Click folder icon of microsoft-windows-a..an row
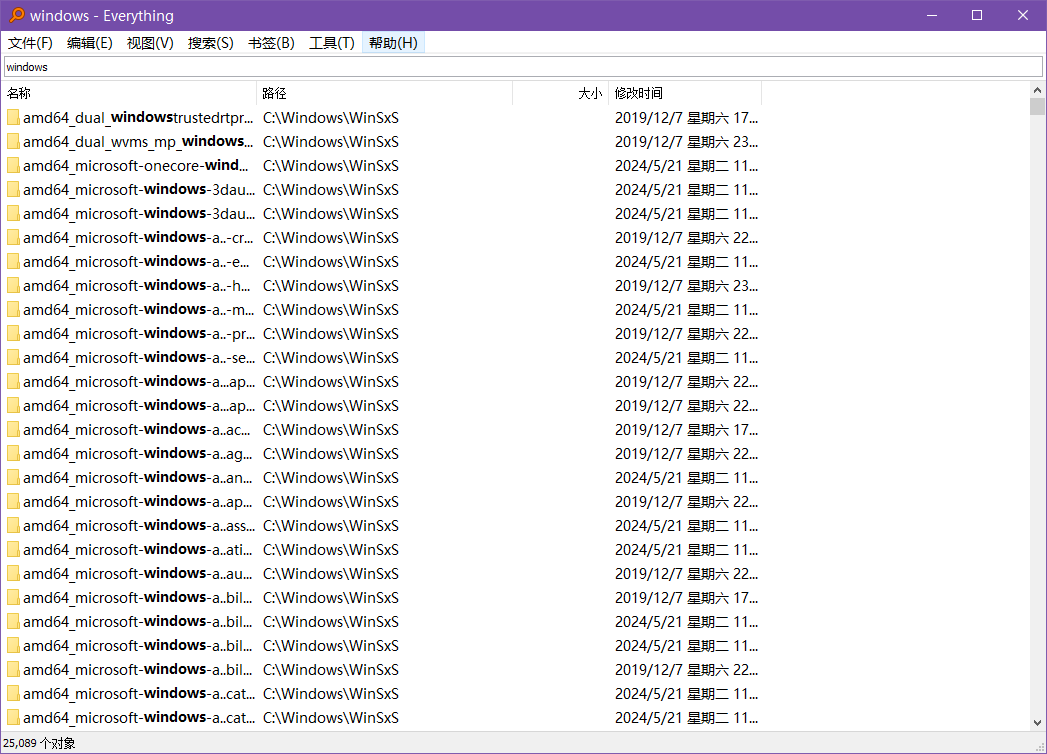The width and height of the screenshot is (1047, 754). 13,478
